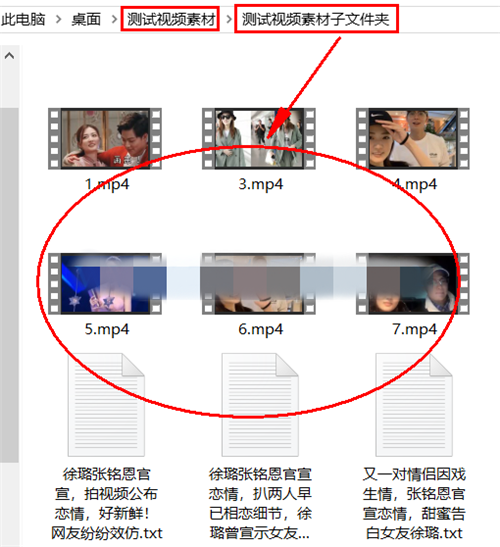The height and width of the screenshot is (547, 500).
Task: Select the 4.mp4 video thumbnail
Action: (412, 138)
